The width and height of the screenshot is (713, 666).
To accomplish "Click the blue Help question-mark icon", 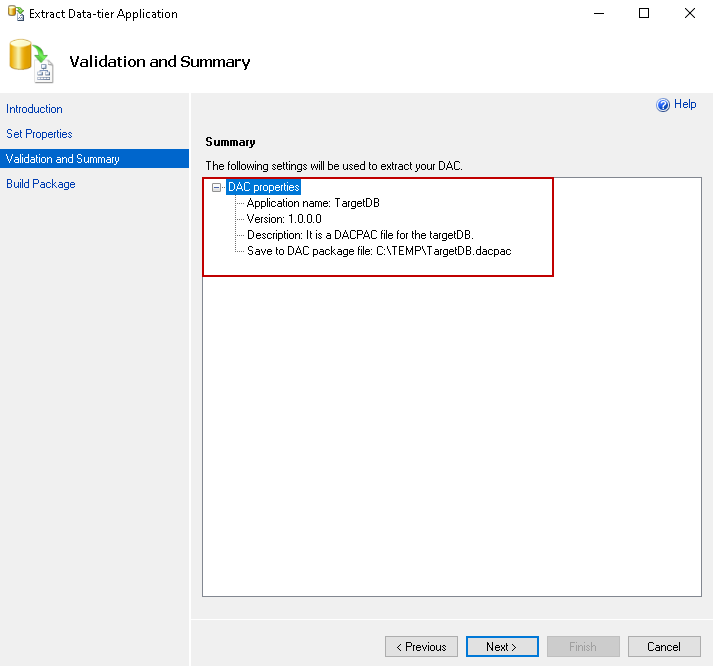I will [x=662, y=105].
